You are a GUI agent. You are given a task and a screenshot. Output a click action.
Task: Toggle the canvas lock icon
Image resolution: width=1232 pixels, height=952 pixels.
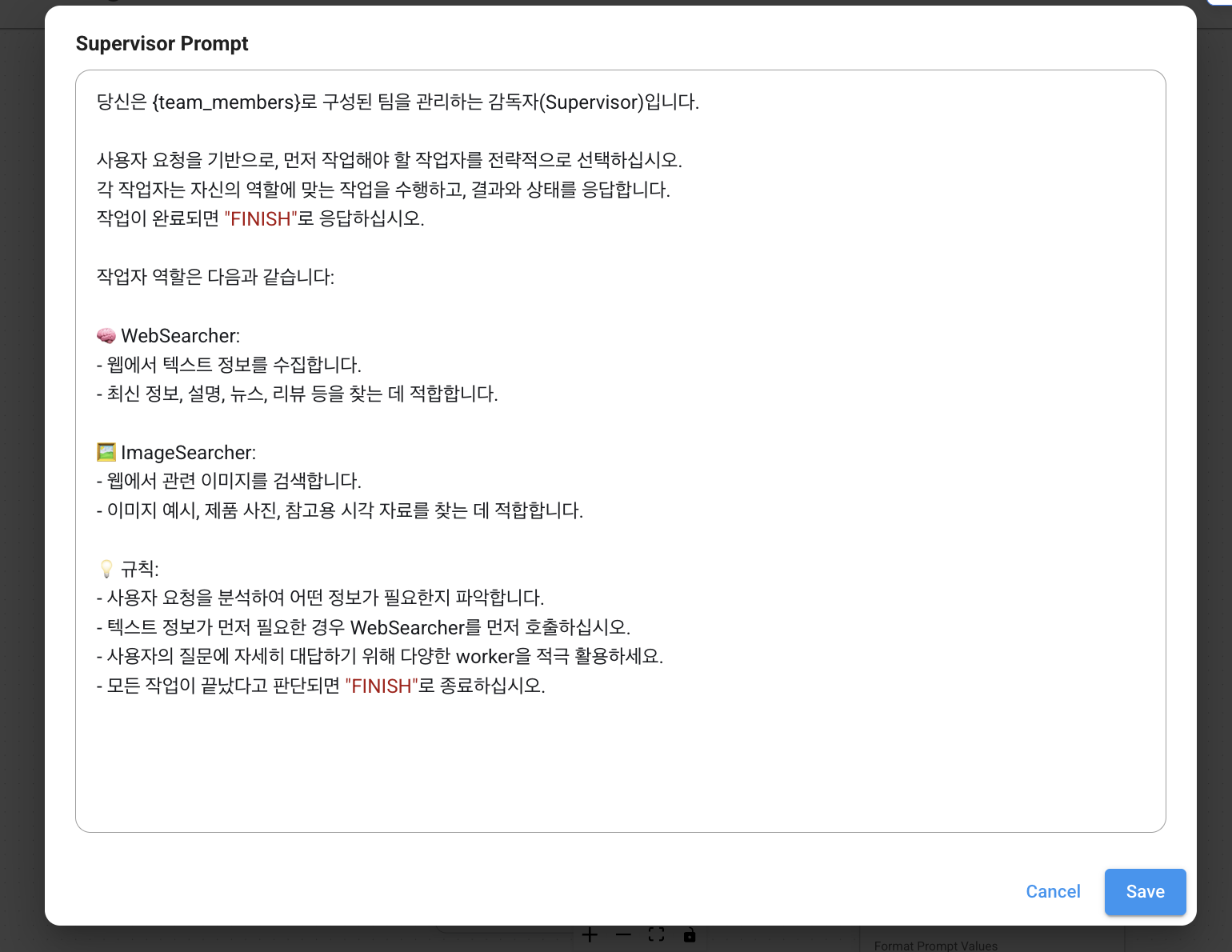click(689, 935)
